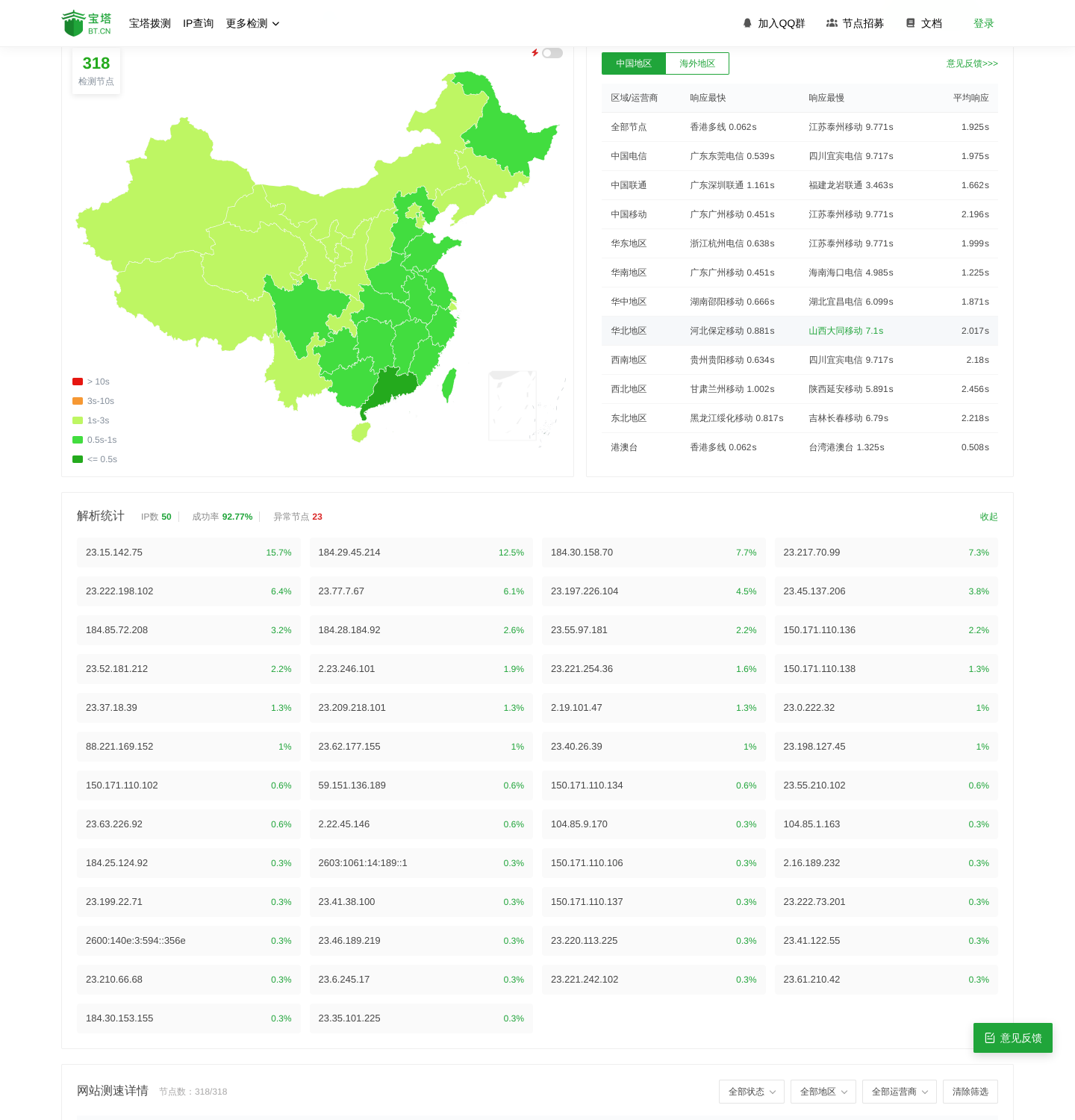1075x1120 pixels.
Task: Click the IP entry 184.30.158.70
Action: (654, 553)
